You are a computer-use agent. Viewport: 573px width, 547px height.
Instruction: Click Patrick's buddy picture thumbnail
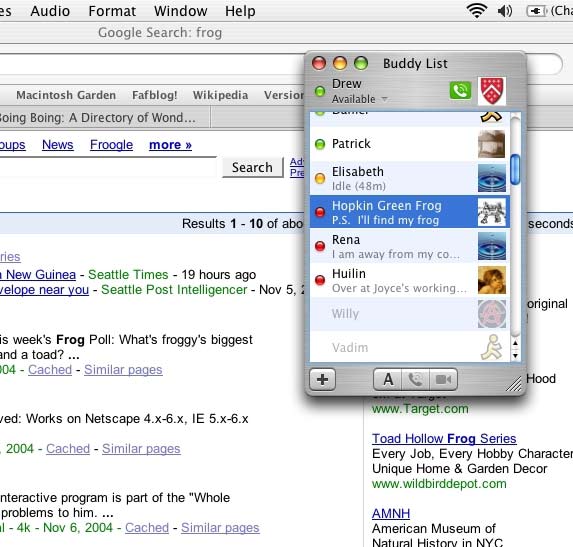coord(492,144)
